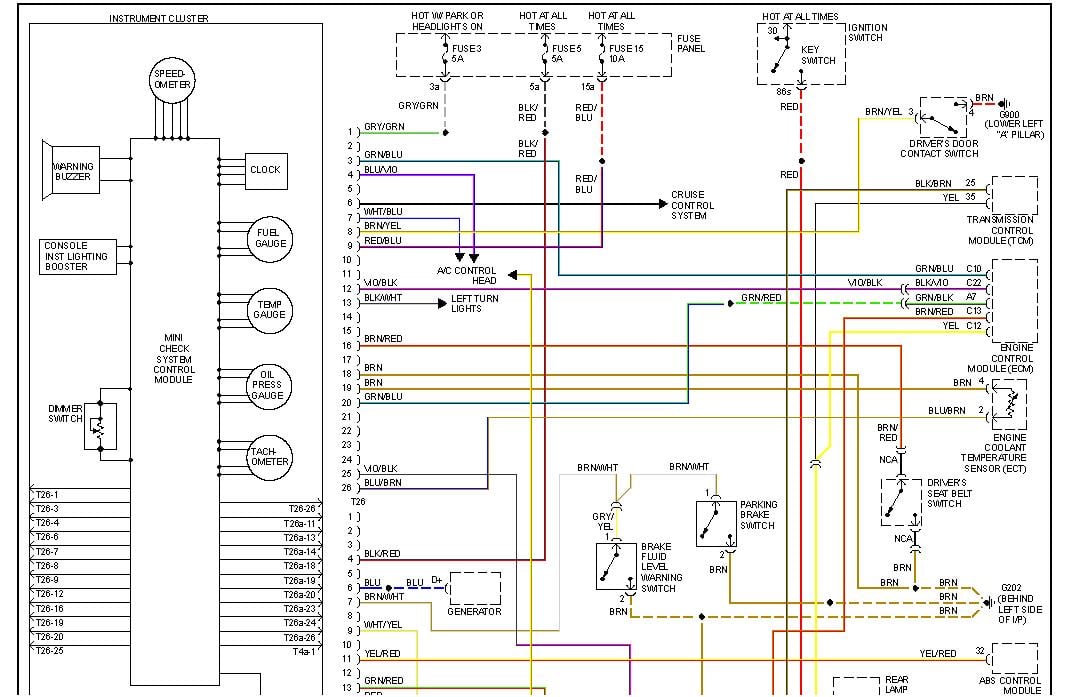The width and height of the screenshot is (1066, 697).
Task: Select the Oil Press Gauge circle
Action: [x=269, y=386]
